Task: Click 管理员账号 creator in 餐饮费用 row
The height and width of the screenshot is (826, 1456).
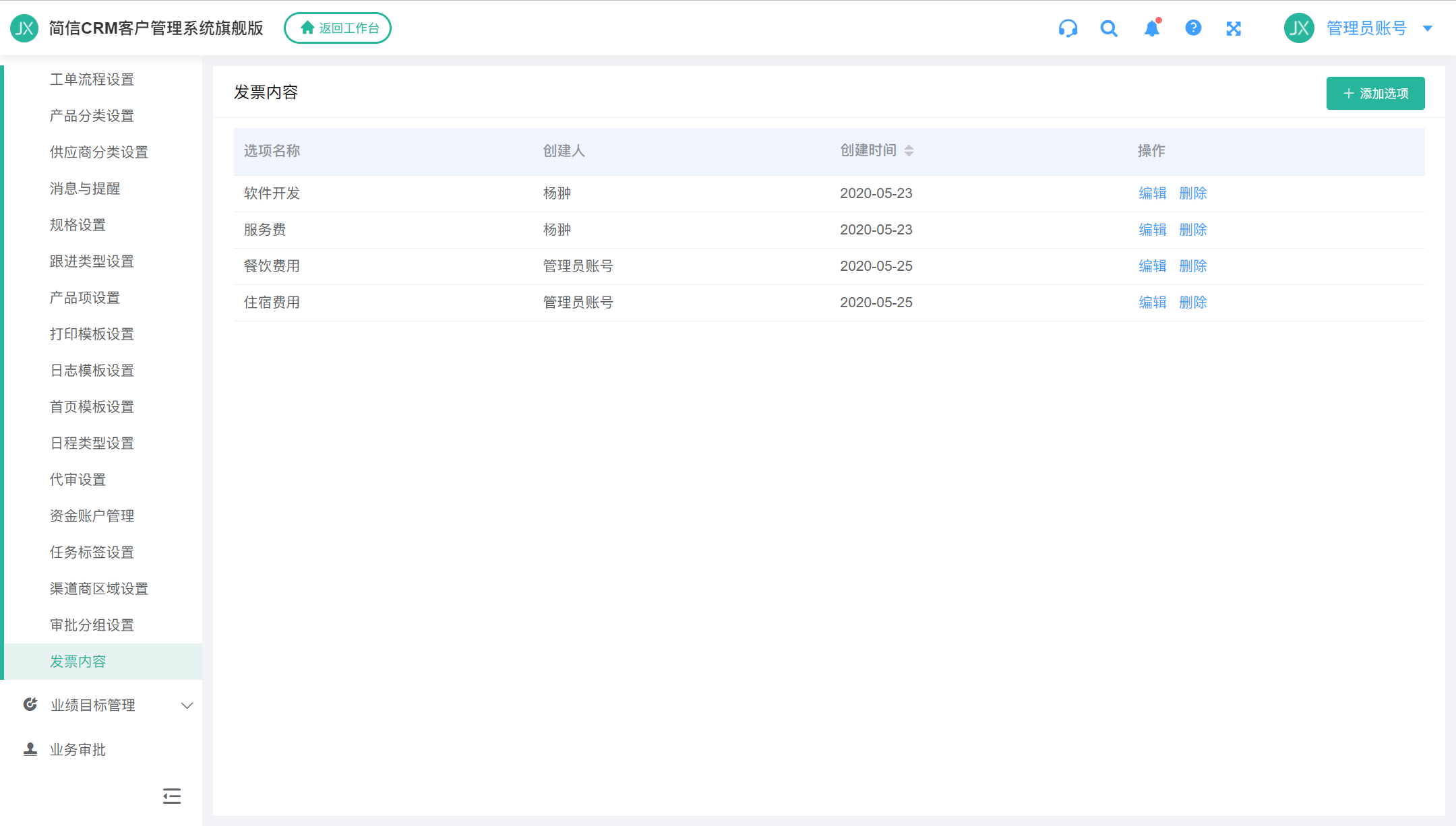Action: [x=578, y=266]
